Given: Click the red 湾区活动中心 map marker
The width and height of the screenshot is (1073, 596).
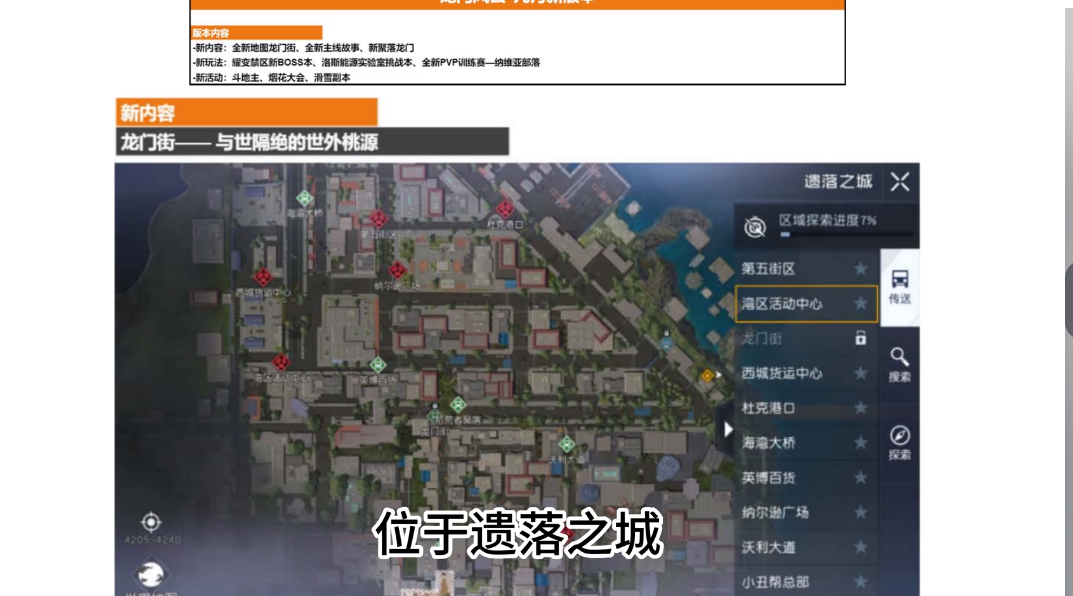Looking at the screenshot, I should [x=281, y=362].
